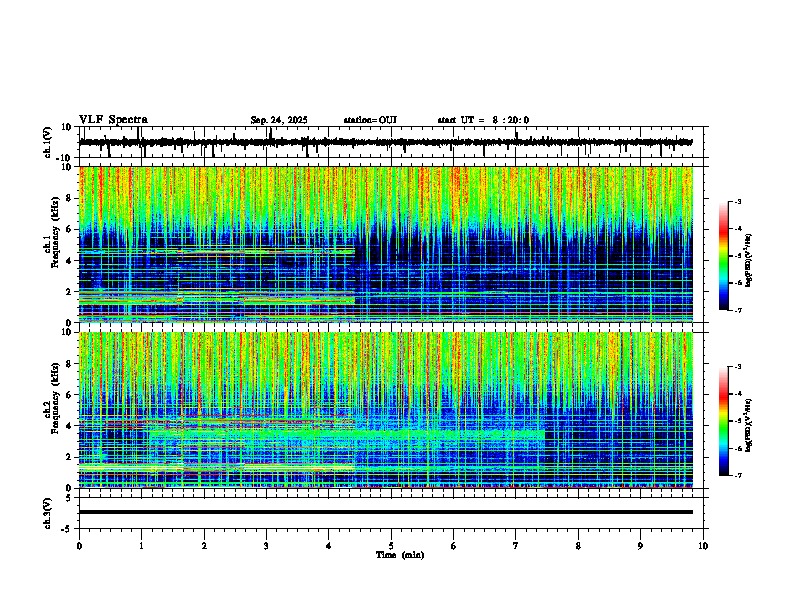Click the "-7" tick on ch.2 colorbar
The image size is (792, 612).
(737, 475)
